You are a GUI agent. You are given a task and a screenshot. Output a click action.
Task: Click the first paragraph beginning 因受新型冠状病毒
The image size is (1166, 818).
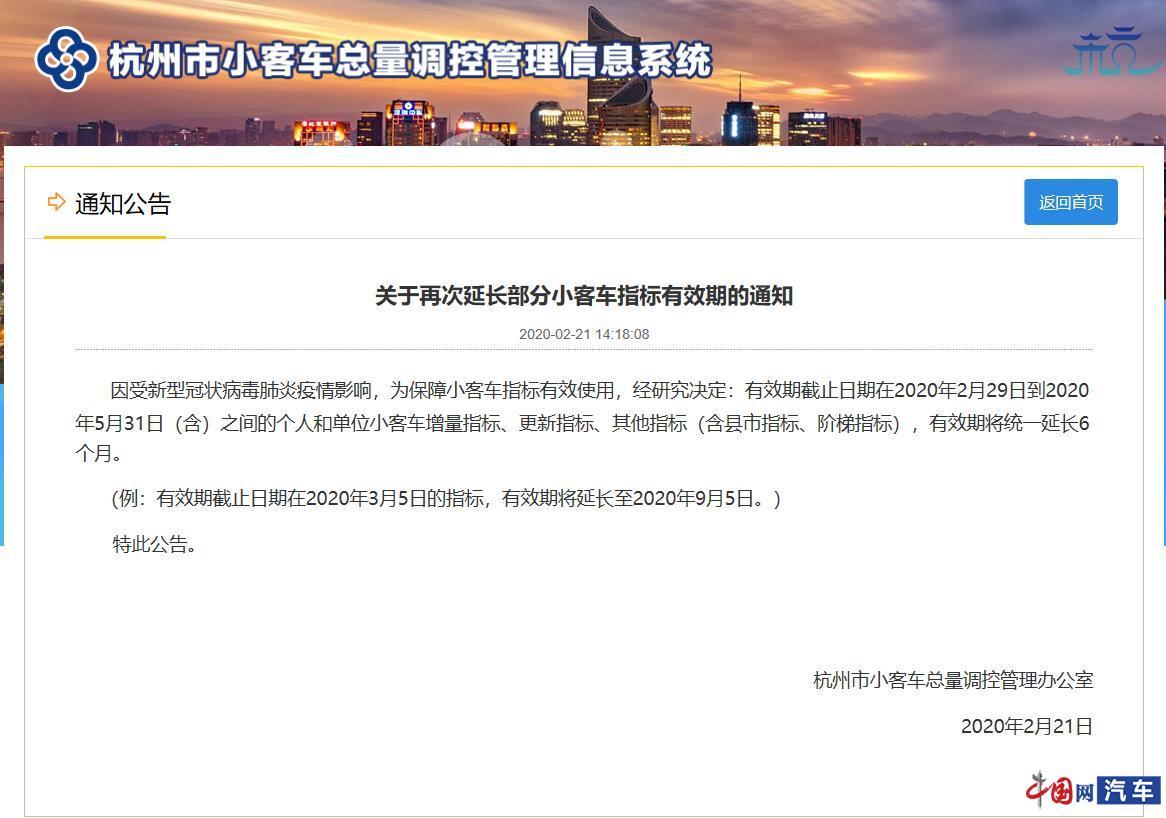582,422
